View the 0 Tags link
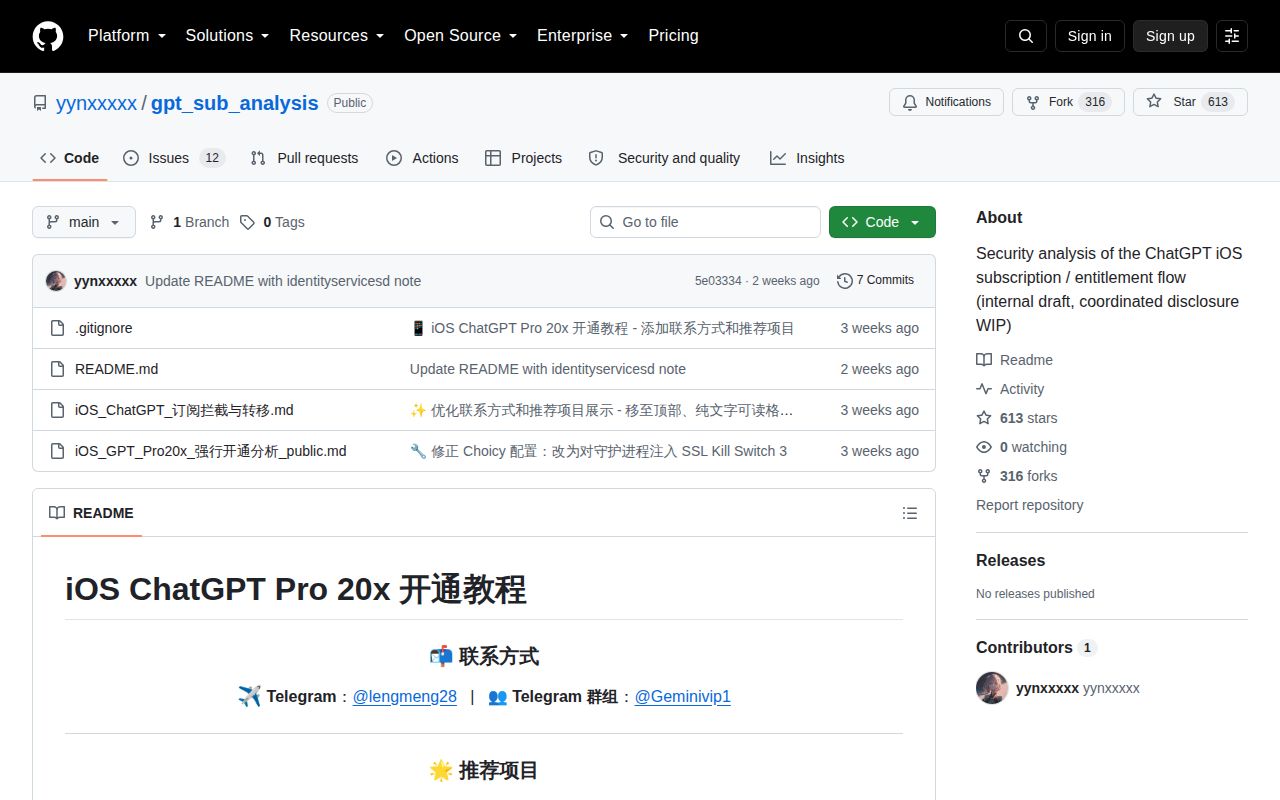The height and width of the screenshot is (800, 1280). coord(272,222)
